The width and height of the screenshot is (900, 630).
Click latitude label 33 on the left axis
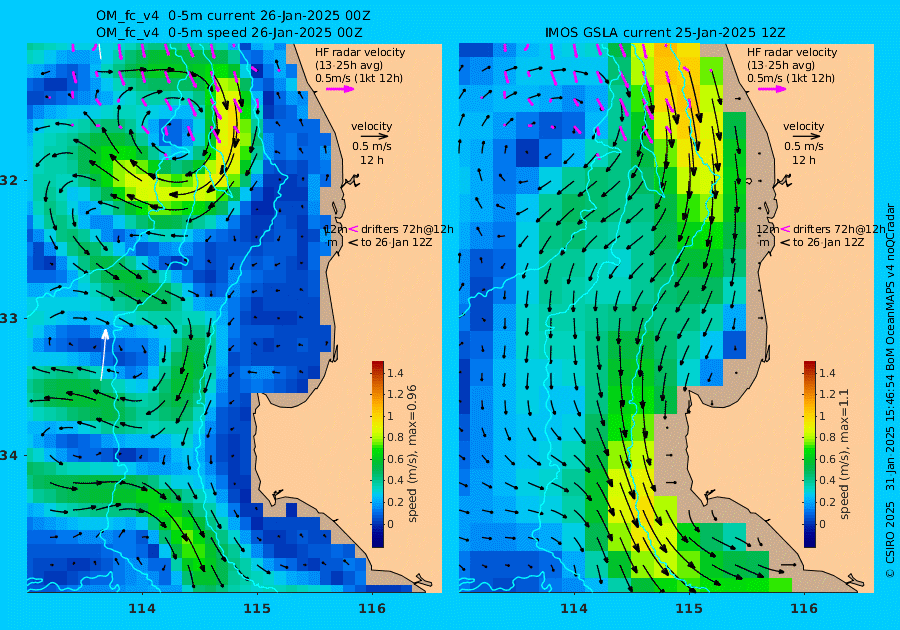click(9, 318)
